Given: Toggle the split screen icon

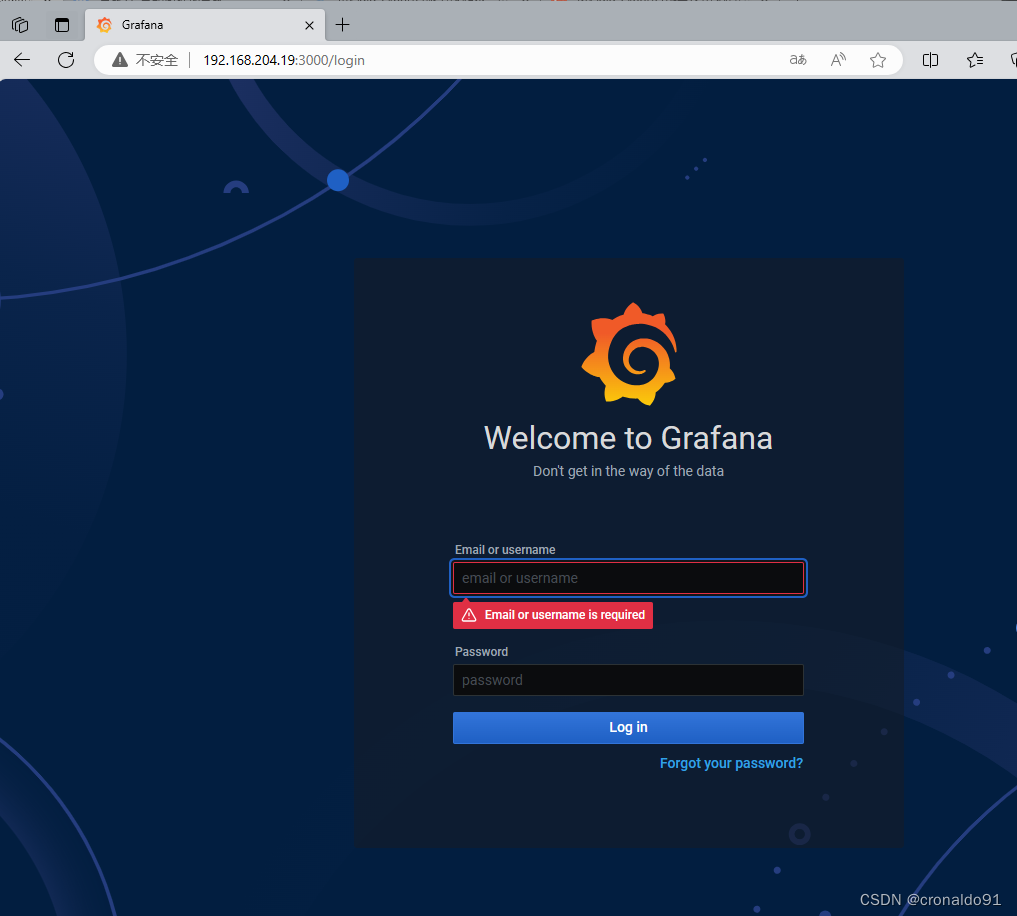Looking at the screenshot, I should [x=930, y=60].
